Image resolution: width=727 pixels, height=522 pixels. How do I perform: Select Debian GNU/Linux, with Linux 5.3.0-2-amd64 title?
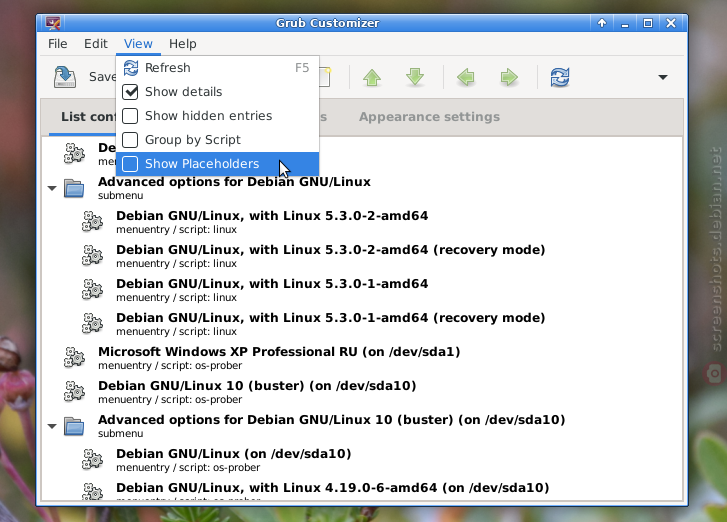272,216
